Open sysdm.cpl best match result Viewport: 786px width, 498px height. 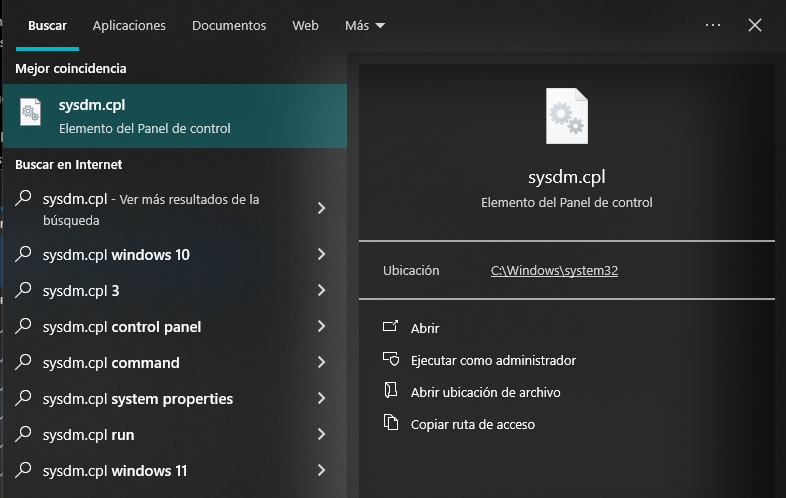click(x=175, y=116)
